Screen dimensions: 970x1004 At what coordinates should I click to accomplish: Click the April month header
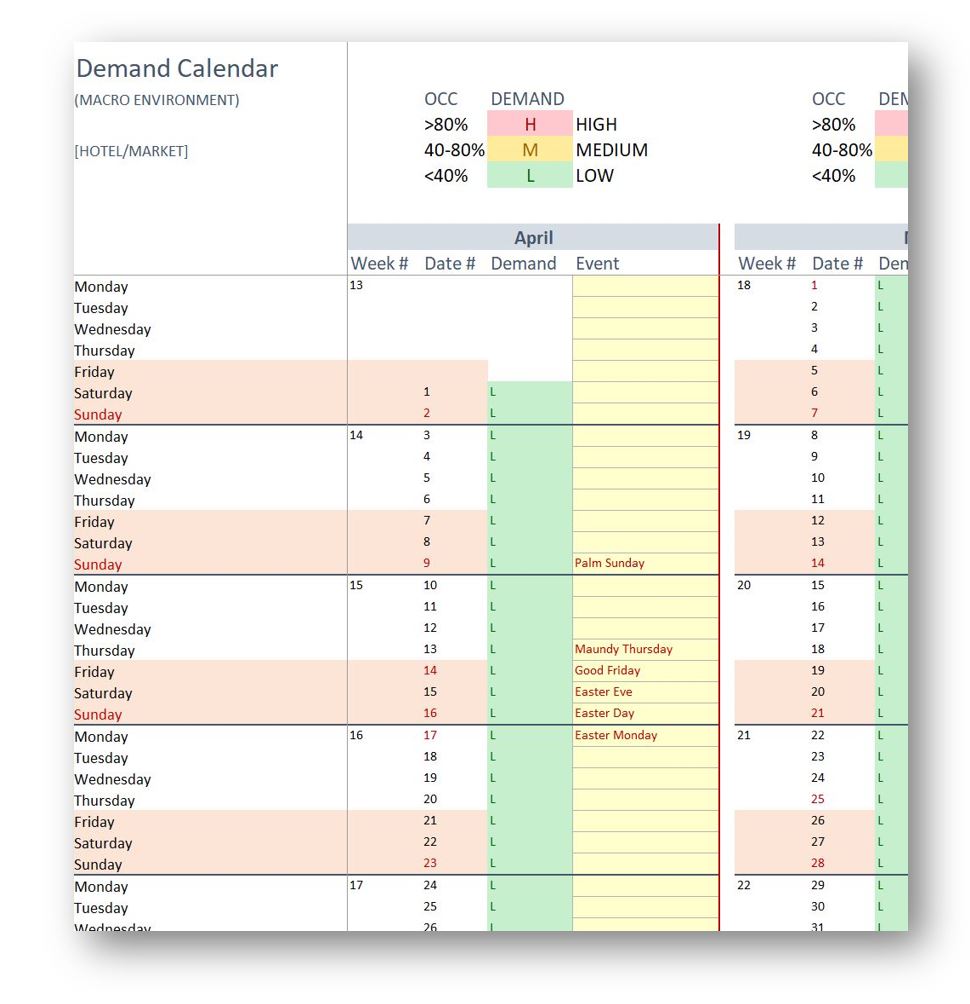tap(533, 238)
